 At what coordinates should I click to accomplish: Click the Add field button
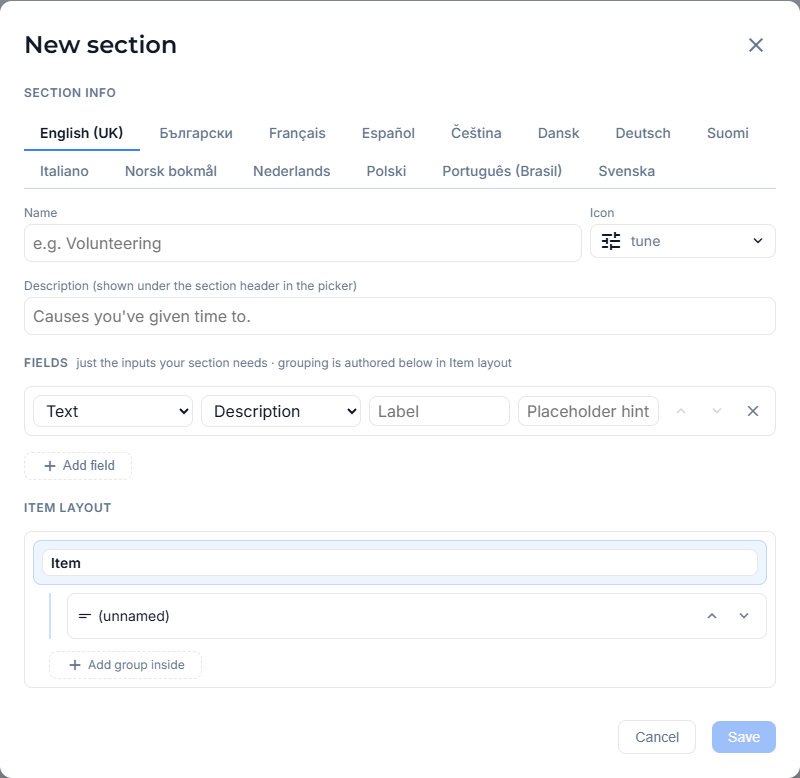point(78,466)
